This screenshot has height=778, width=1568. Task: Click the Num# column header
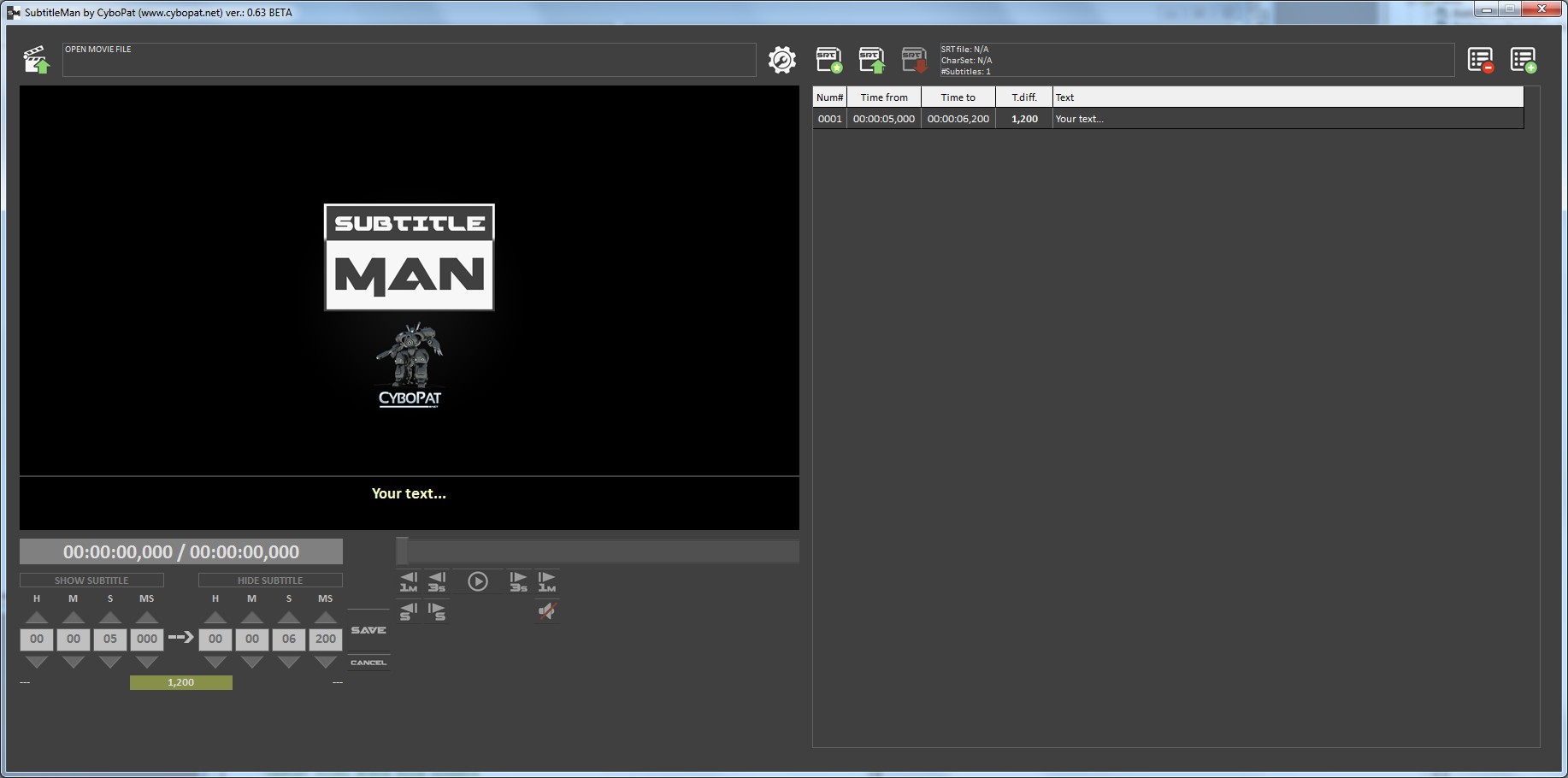(x=829, y=97)
